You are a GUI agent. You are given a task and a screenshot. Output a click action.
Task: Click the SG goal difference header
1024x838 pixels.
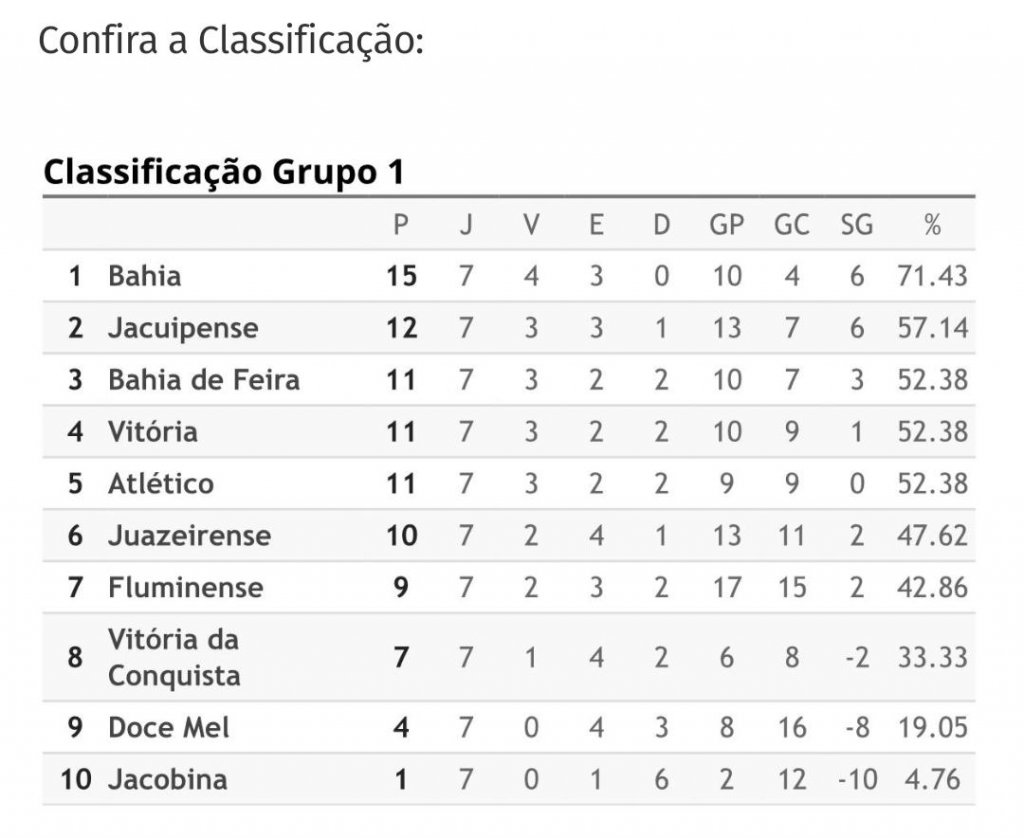point(856,225)
